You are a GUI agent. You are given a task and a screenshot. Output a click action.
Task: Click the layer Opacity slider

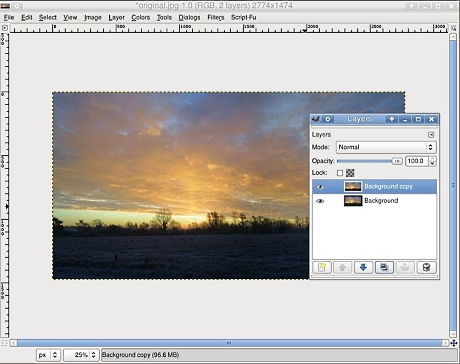[x=369, y=161]
